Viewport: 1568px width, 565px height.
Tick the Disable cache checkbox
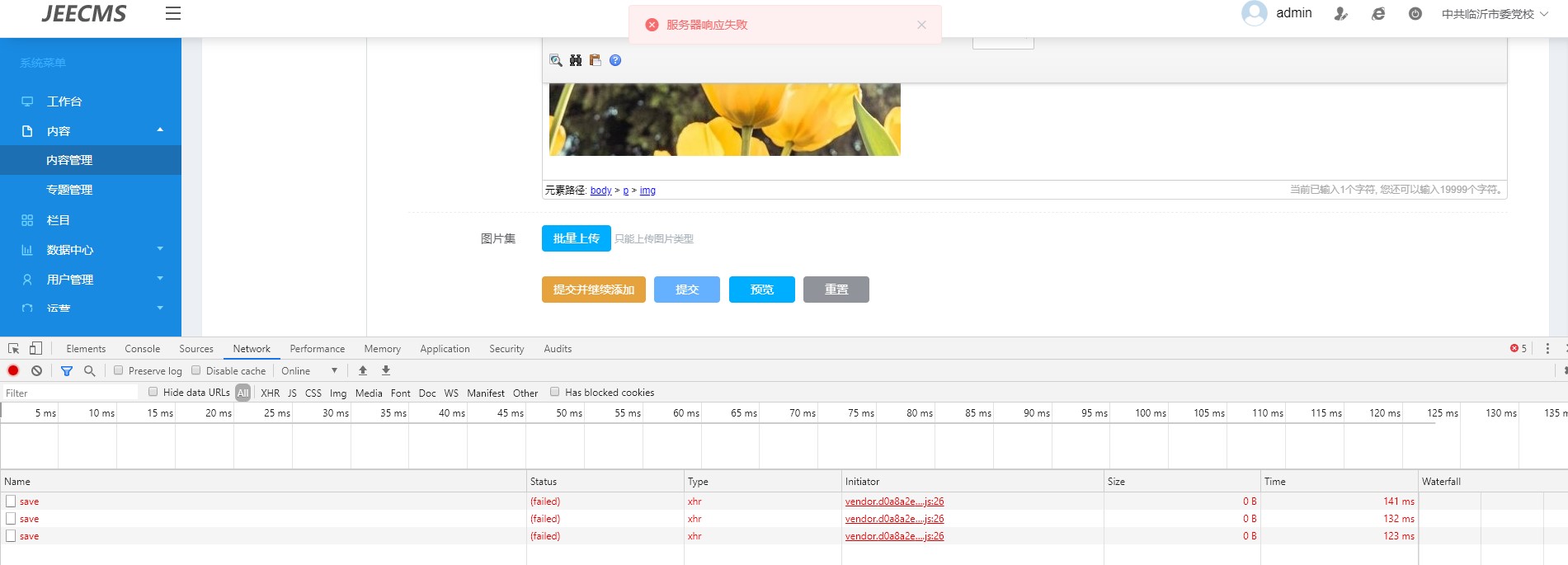[196, 370]
